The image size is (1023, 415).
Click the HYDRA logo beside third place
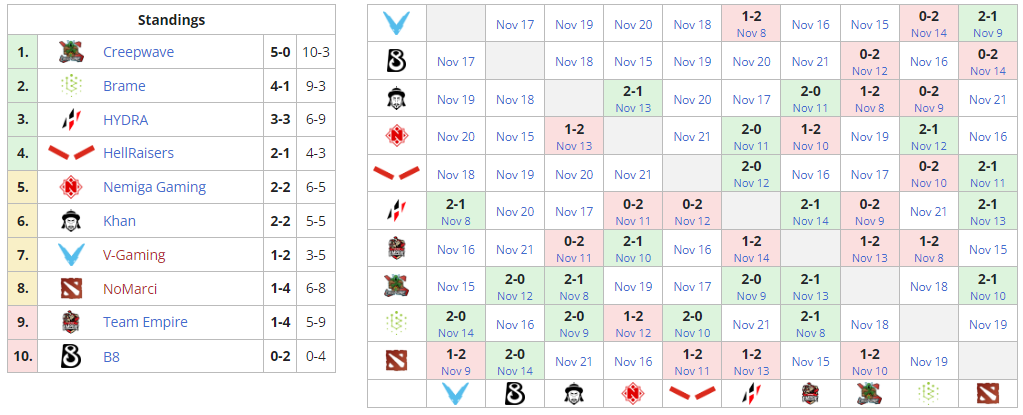point(70,120)
